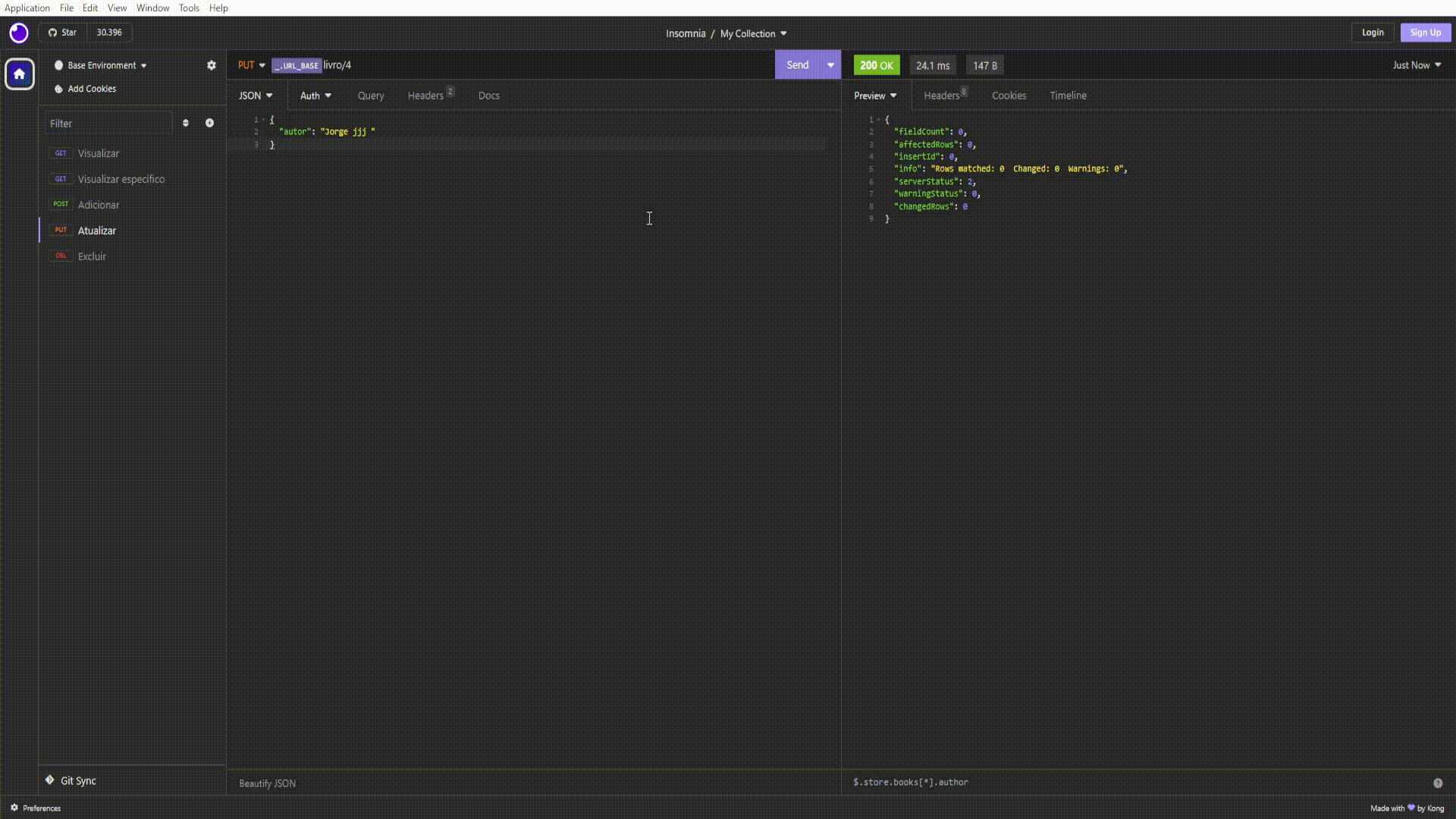The width and height of the screenshot is (1456, 819).
Task: Switch to the Timeline response tab
Action: coord(1068,96)
